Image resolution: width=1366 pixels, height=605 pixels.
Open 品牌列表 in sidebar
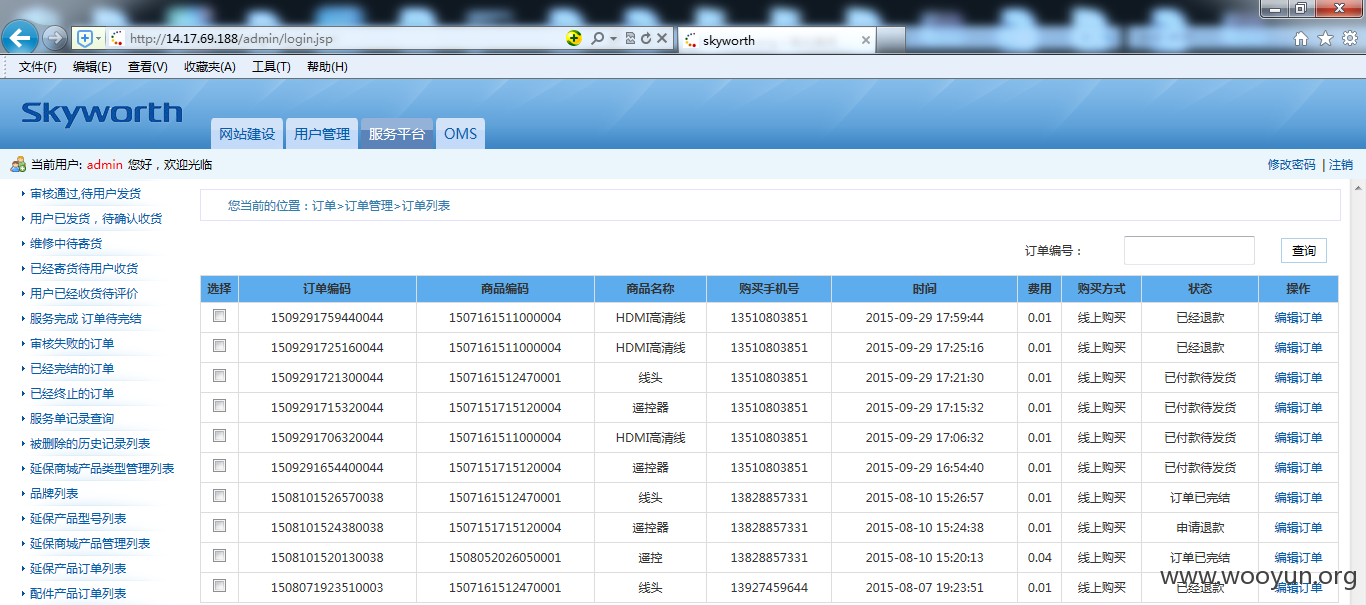[54, 494]
